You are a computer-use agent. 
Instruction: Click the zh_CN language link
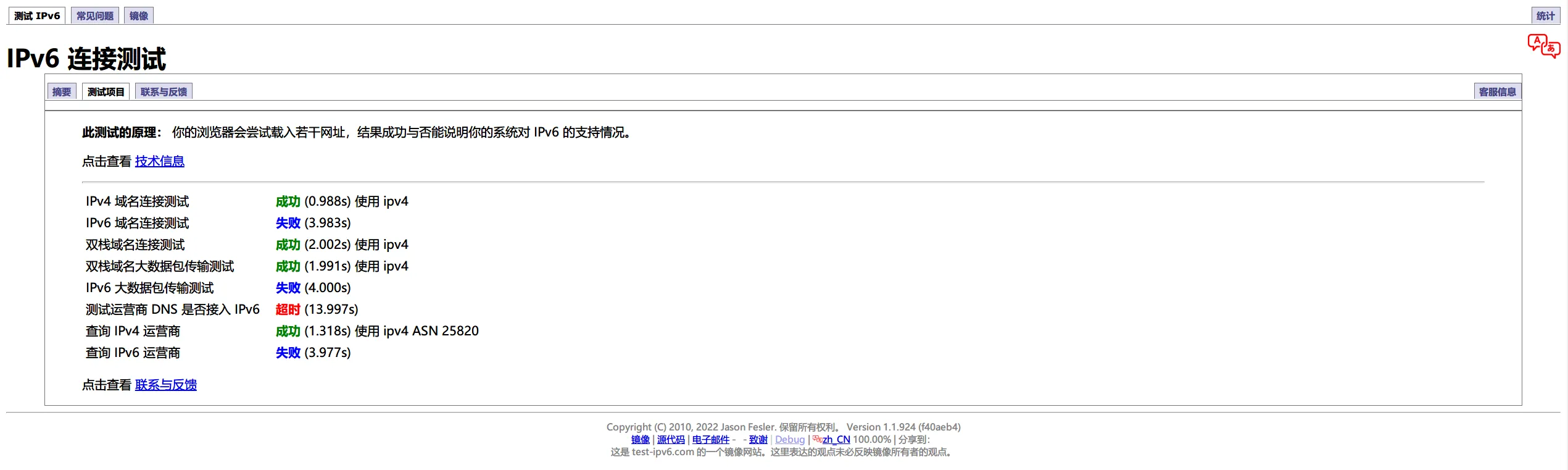836,440
